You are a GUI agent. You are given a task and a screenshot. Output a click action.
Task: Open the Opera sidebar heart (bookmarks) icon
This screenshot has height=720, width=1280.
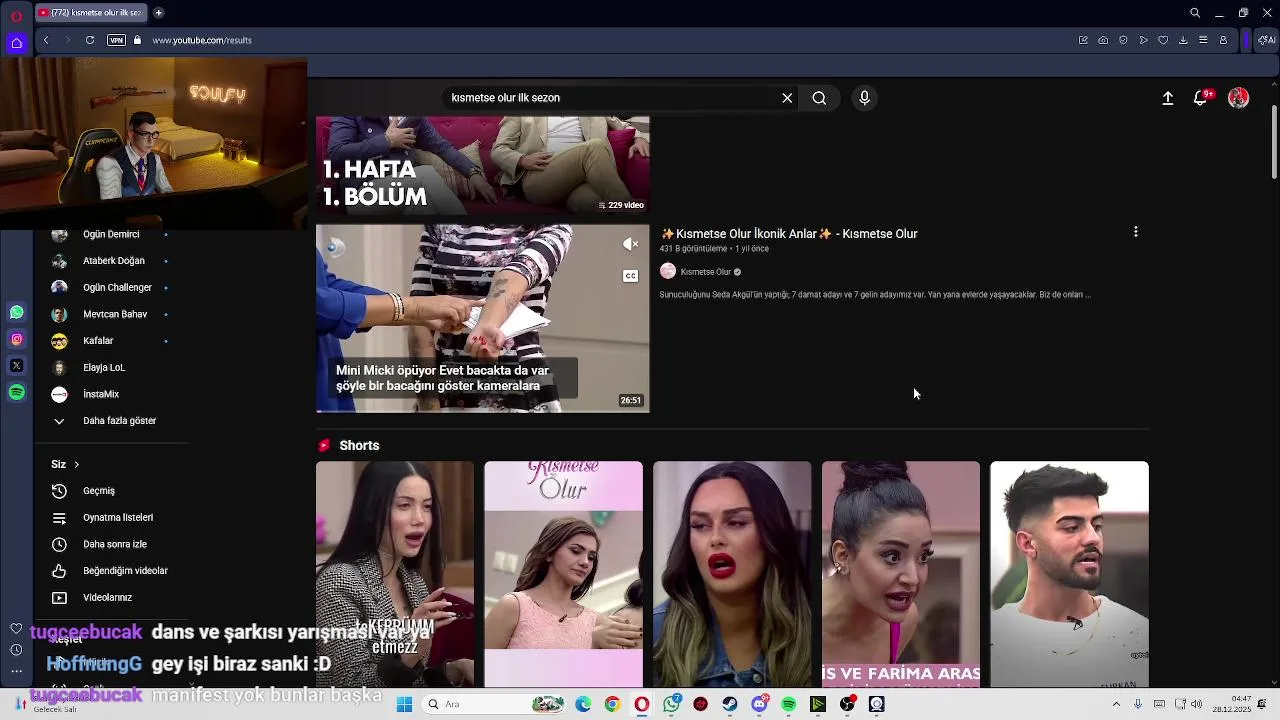point(16,629)
